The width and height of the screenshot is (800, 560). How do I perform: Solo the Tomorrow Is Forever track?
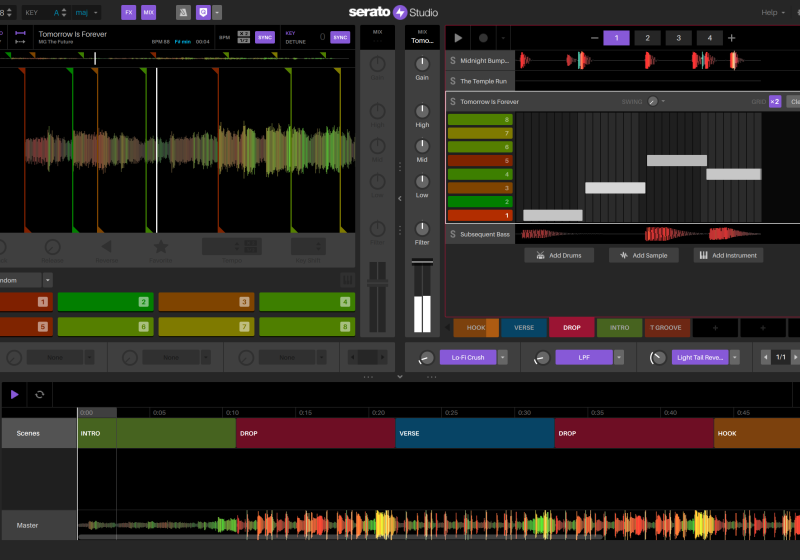(453, 101)
